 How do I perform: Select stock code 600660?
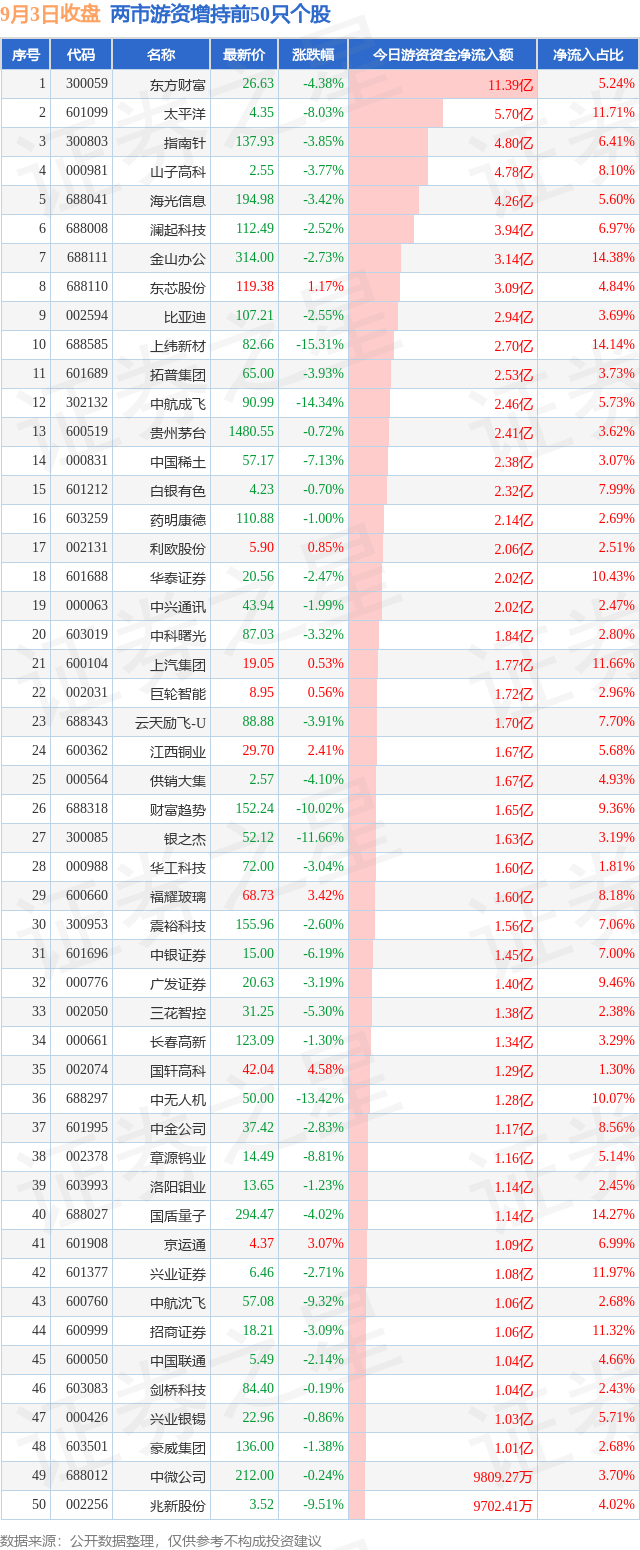pyautogui.click(x=88, y=896)
